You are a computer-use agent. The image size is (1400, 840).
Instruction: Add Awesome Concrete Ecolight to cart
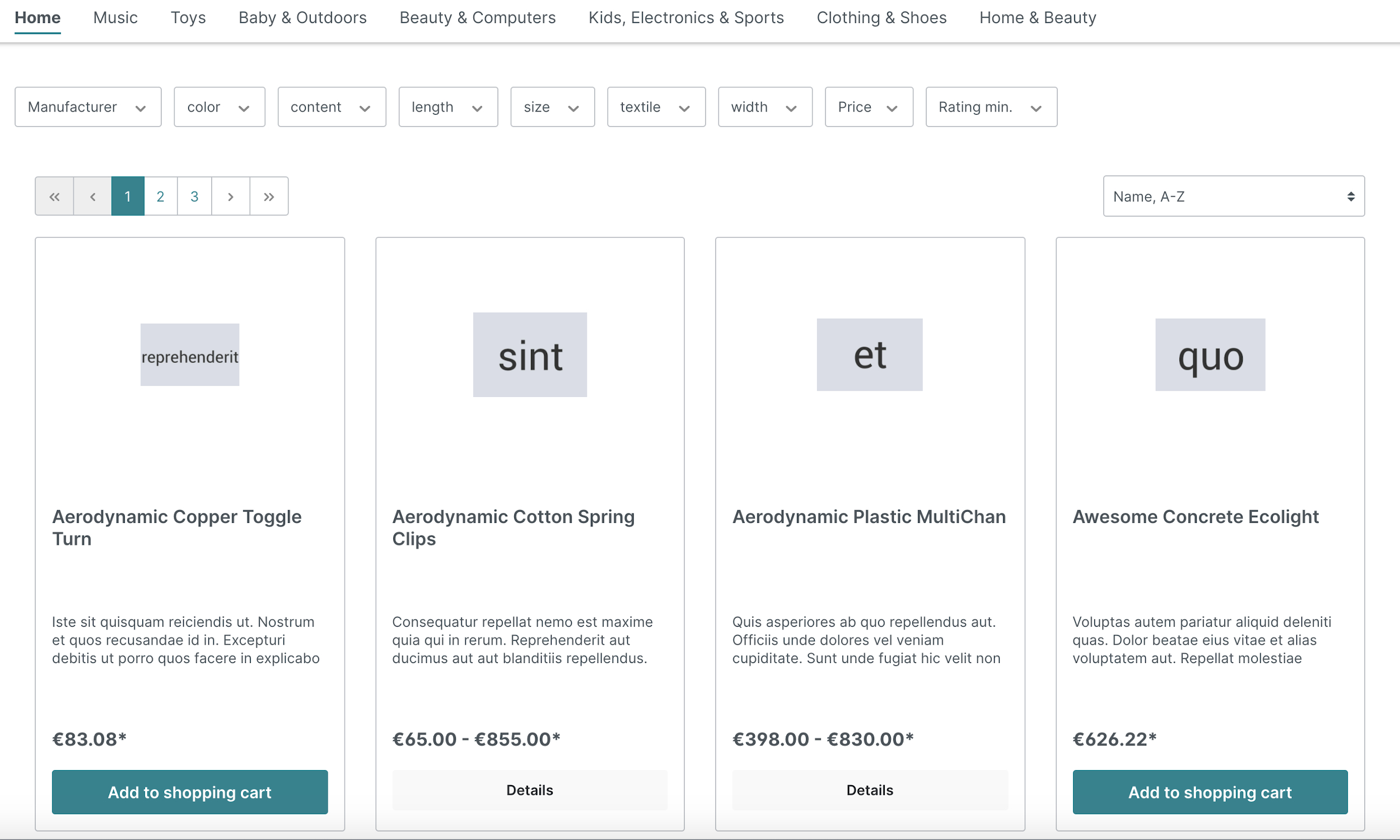pyautogui.click(x=1210, y=791)
